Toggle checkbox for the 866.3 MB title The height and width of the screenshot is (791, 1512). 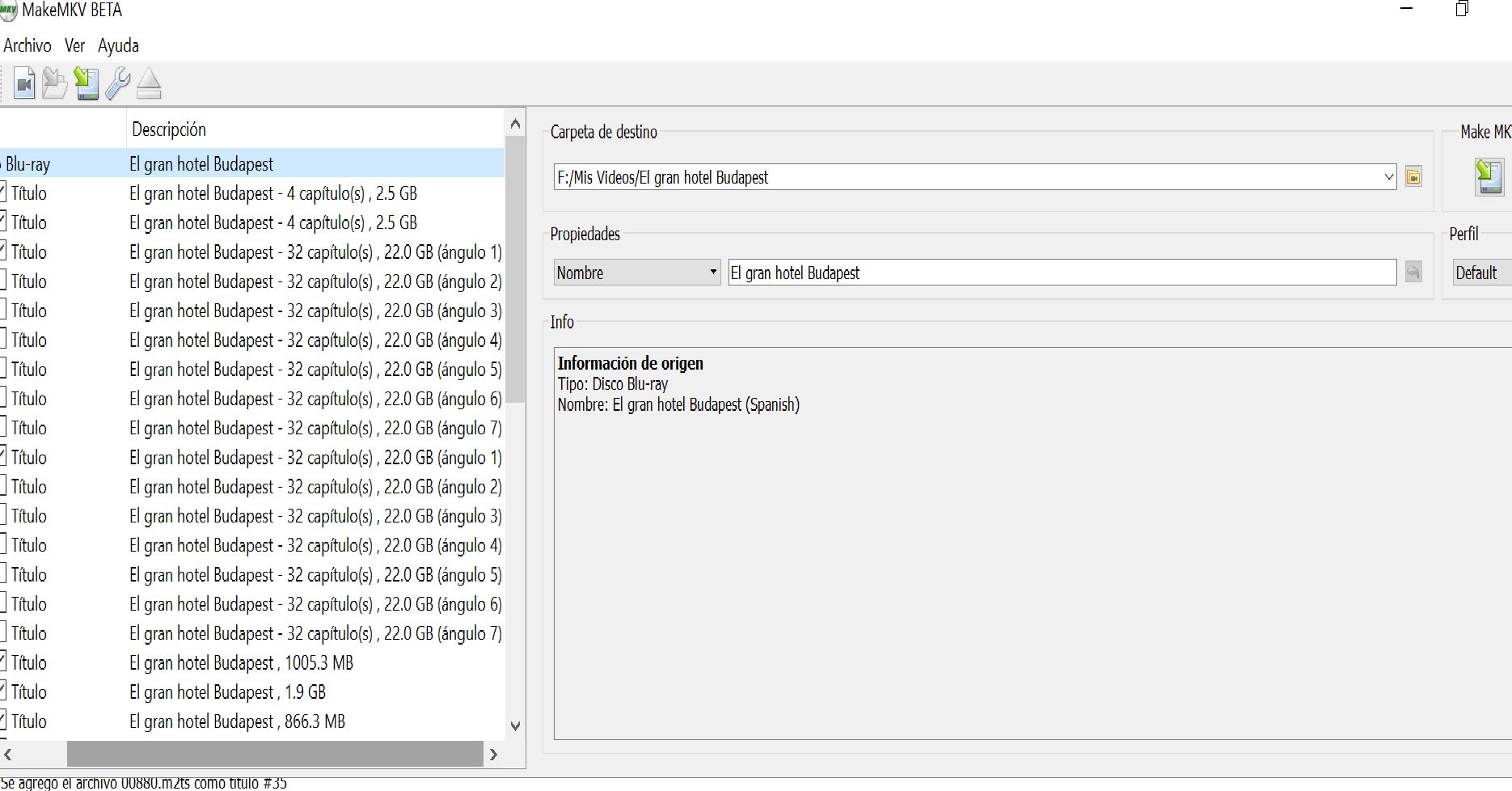2,721
